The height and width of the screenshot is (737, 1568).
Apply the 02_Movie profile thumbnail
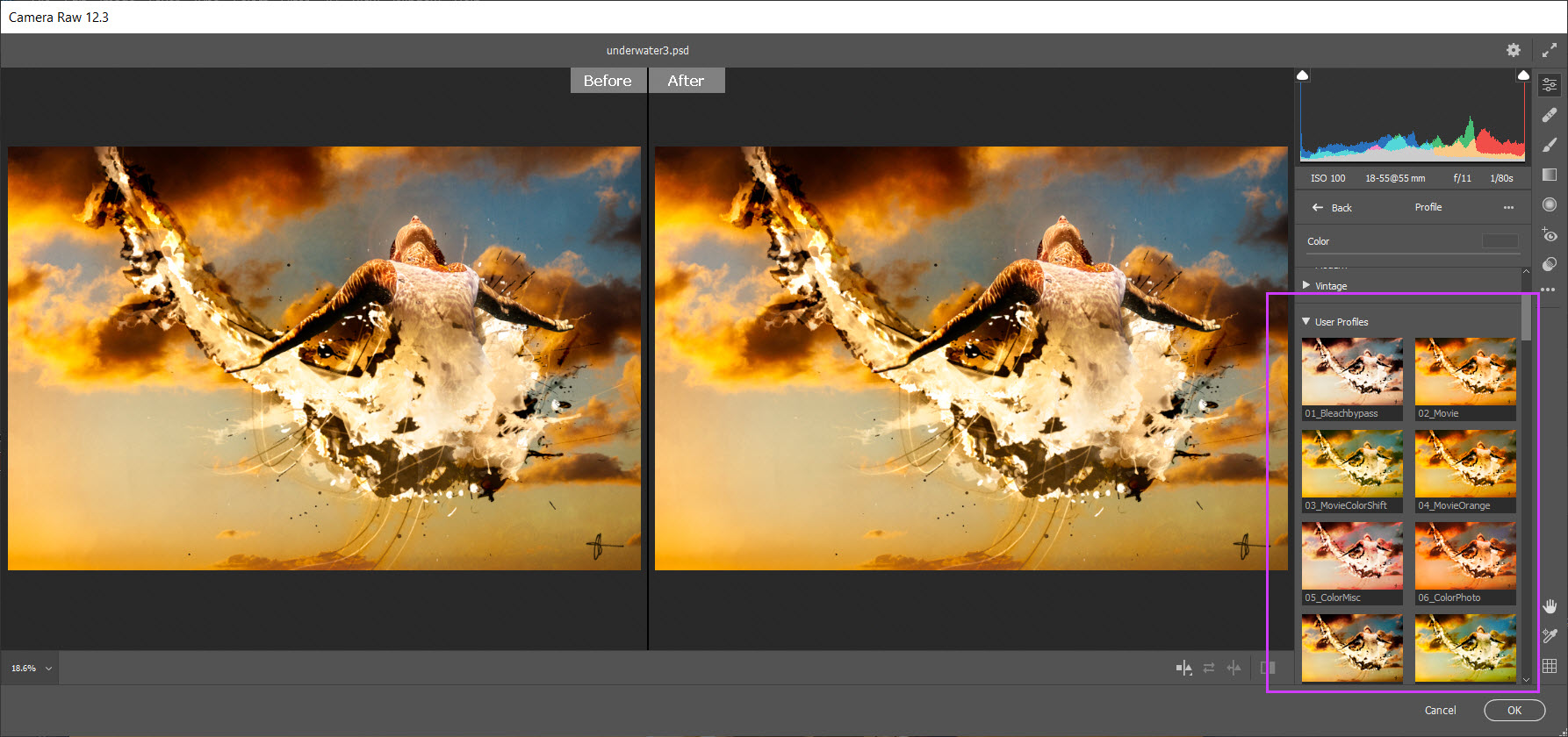pos(1465,371)
